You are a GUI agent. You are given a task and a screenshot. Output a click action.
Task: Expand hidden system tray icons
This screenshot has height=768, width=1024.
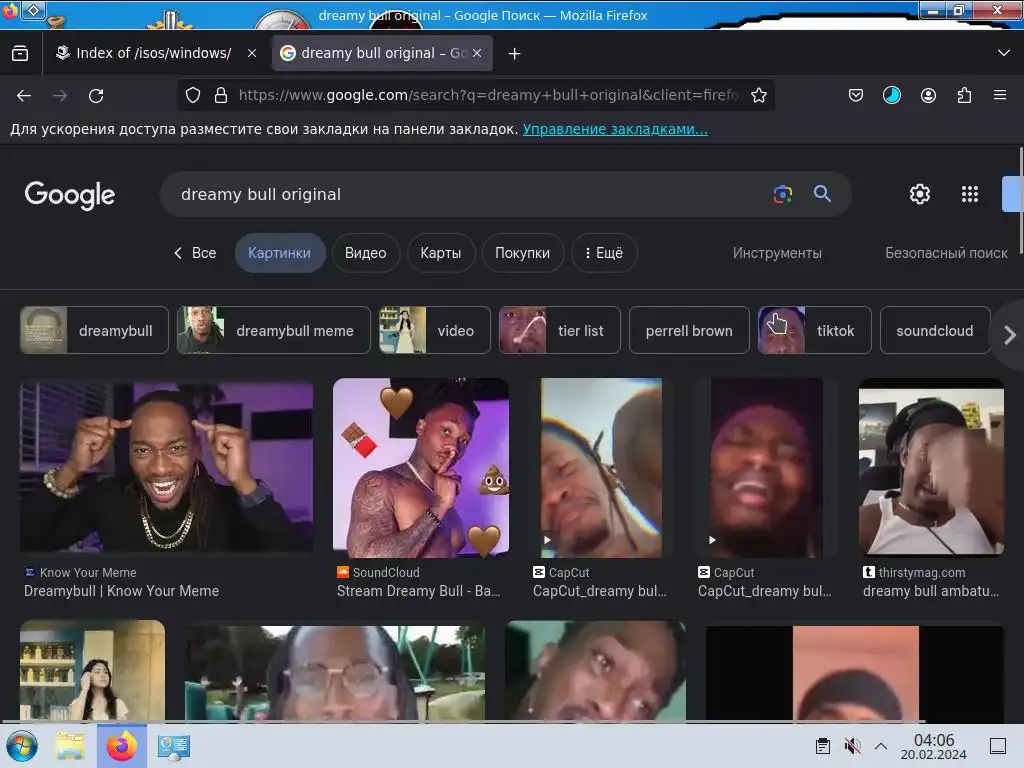[881, 746]
